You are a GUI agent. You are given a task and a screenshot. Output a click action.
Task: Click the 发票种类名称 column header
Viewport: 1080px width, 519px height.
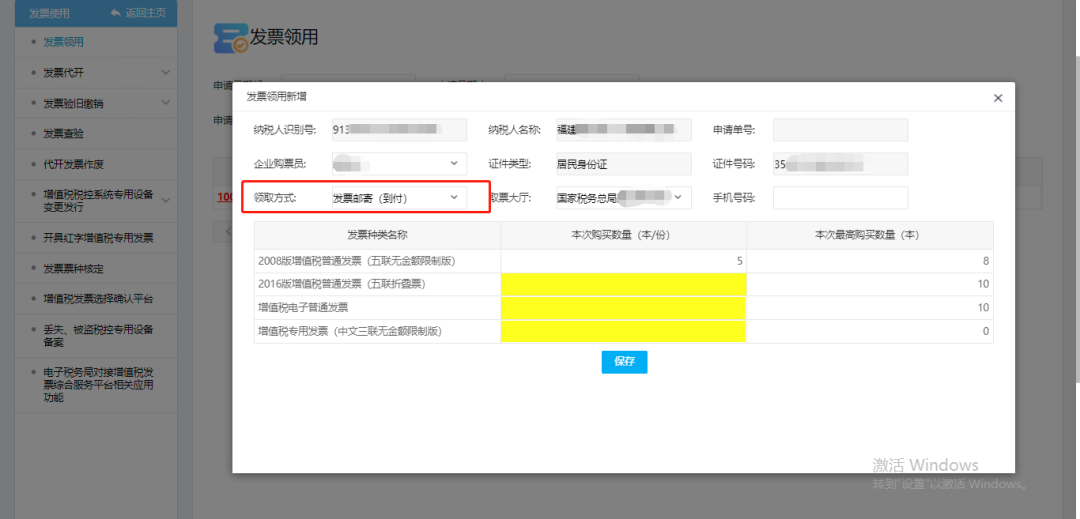[x=377, y=235]
